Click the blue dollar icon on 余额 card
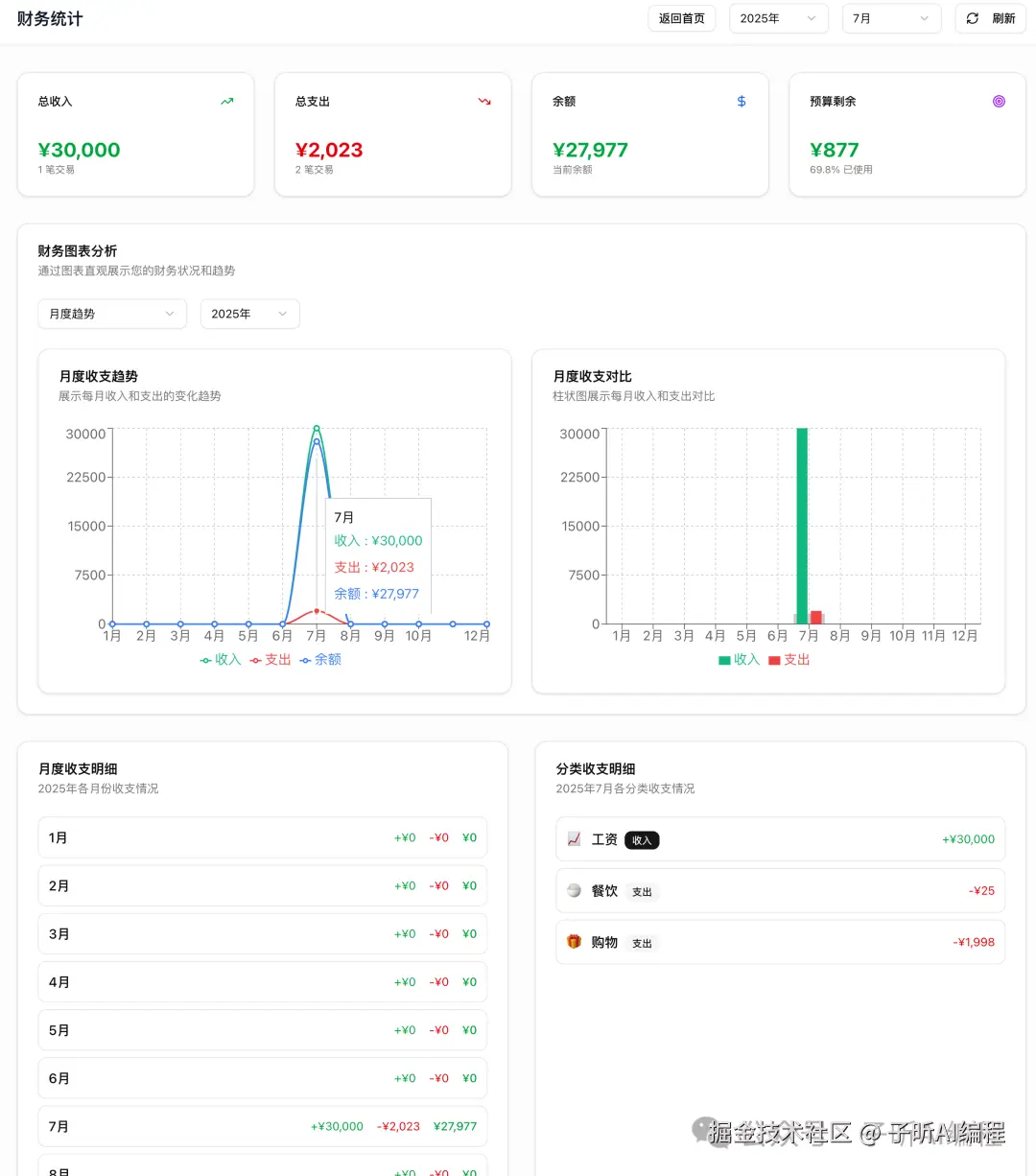The width and height of the screenshot is (1036, 1176). coord(742,101)
